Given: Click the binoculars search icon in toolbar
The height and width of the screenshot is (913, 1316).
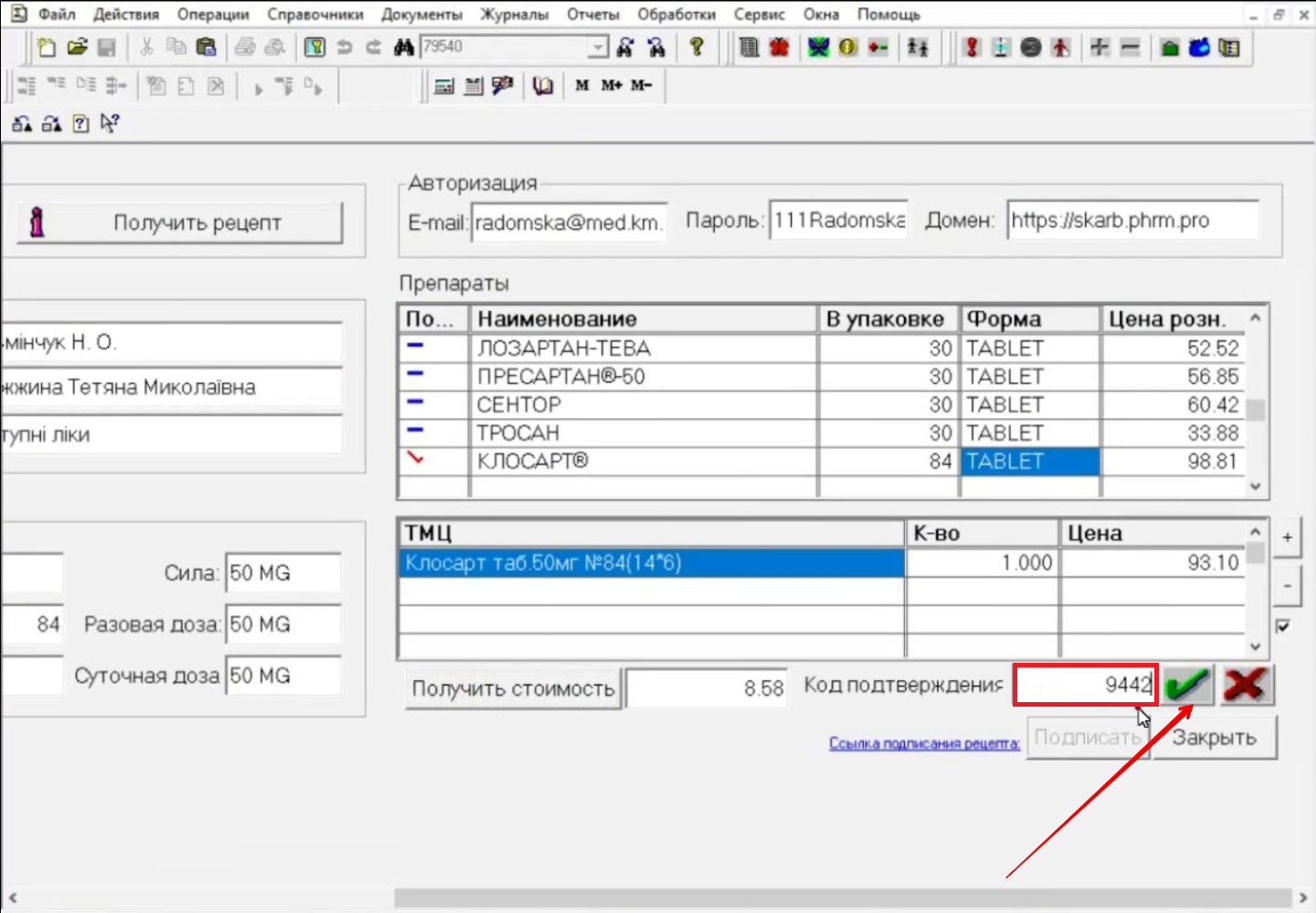Looking at the screenshot, I should point(404,47).
